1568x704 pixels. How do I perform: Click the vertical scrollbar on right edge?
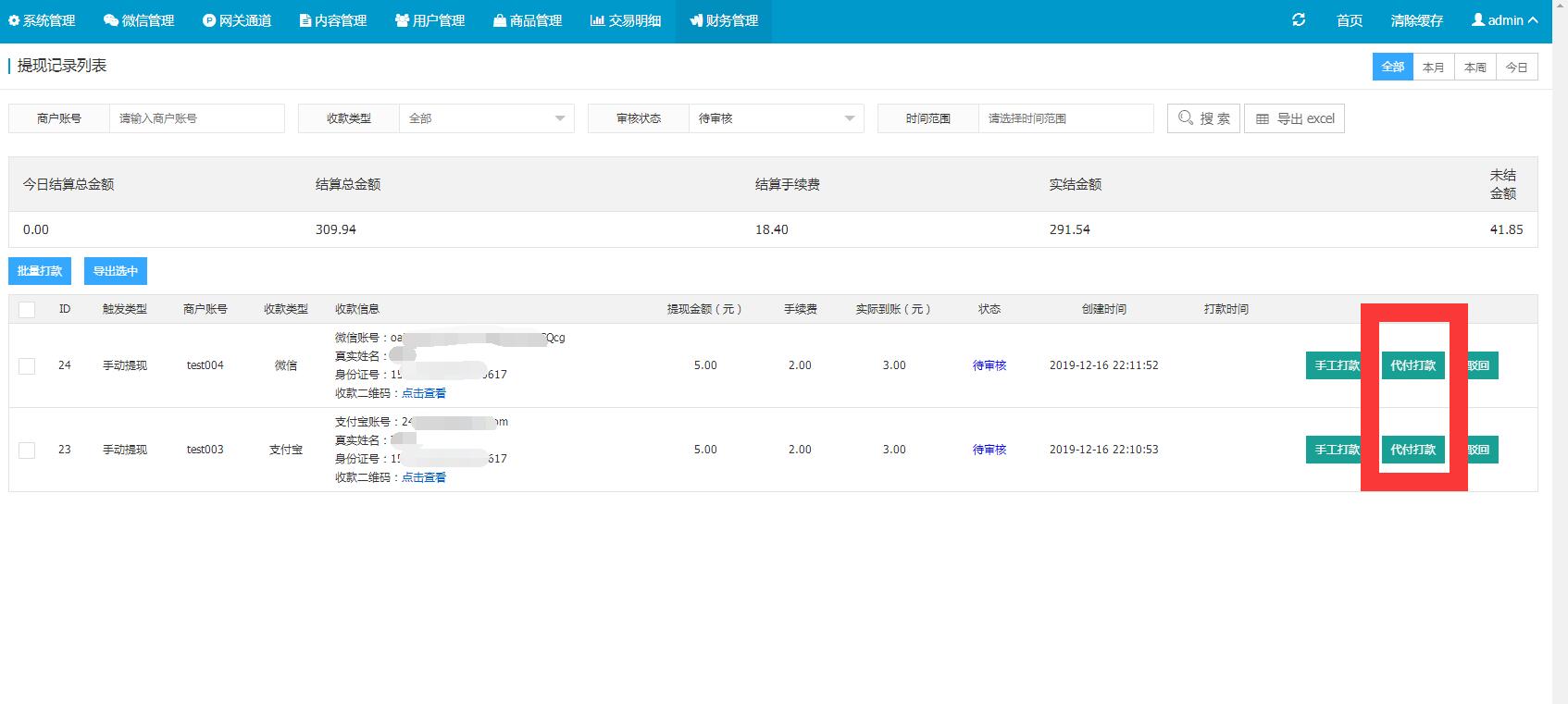point(1560,352)
